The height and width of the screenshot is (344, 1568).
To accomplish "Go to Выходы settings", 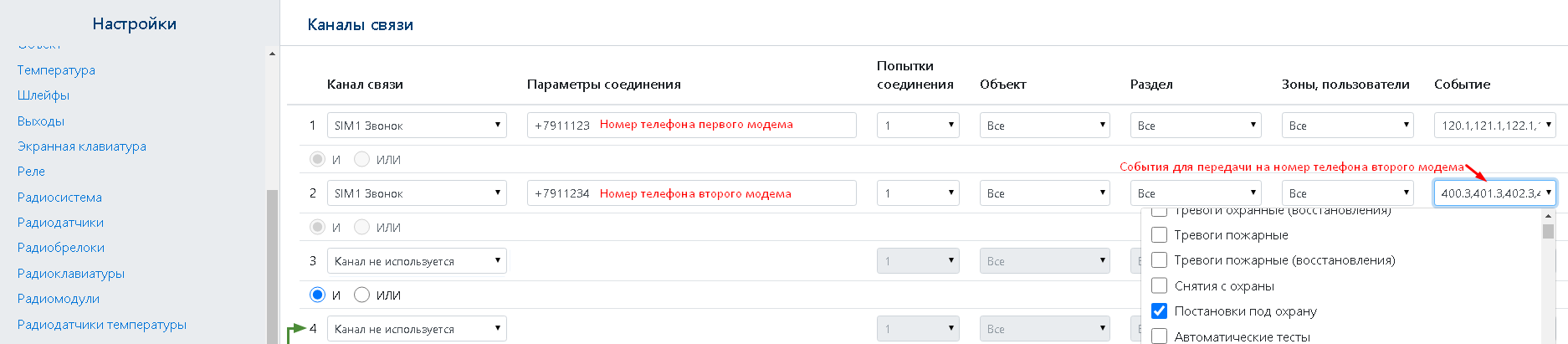I will 41,121.
